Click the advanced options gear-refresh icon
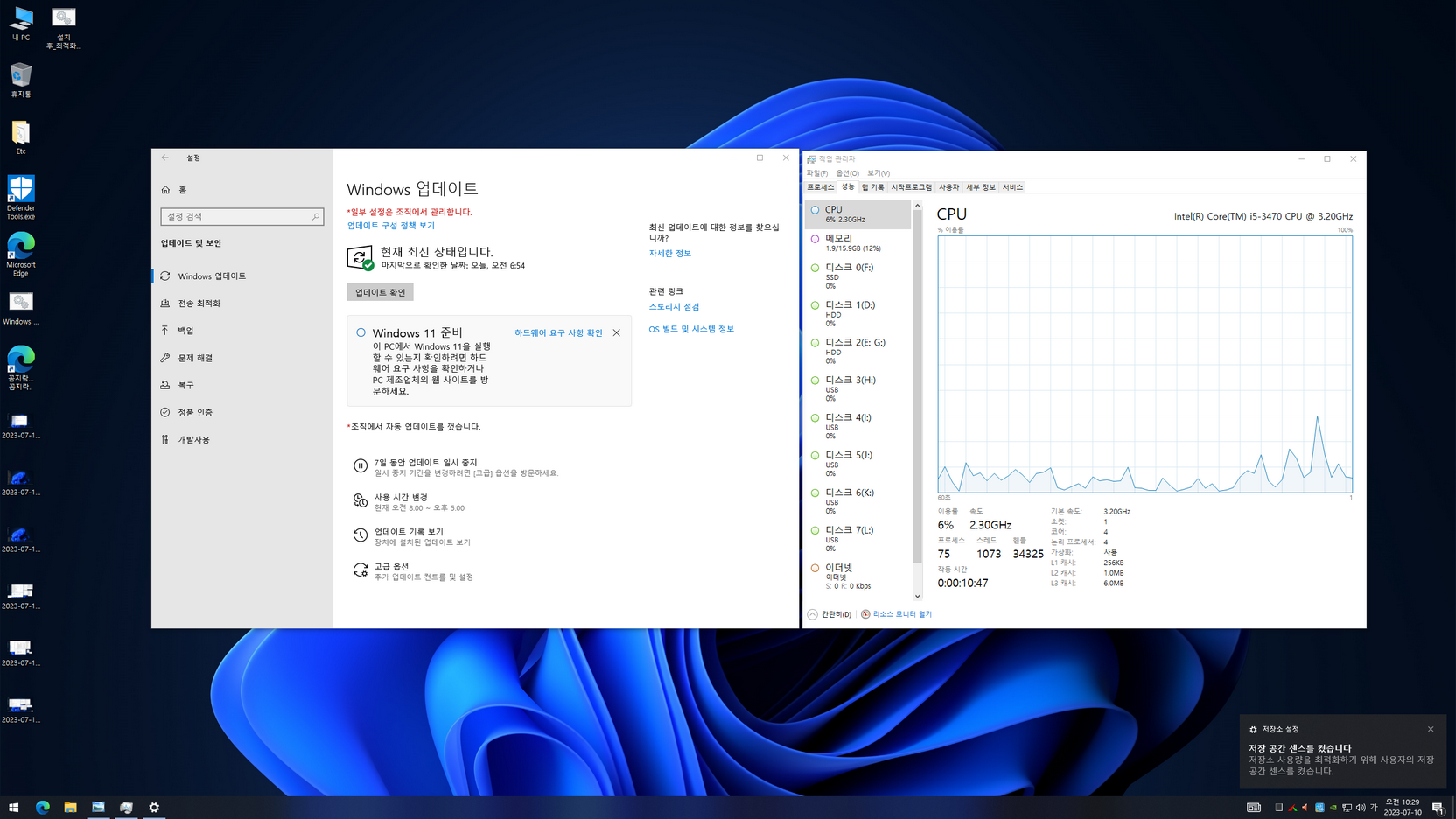The width and height of the screenshot is (1456, 819). [x=360, y=570]
